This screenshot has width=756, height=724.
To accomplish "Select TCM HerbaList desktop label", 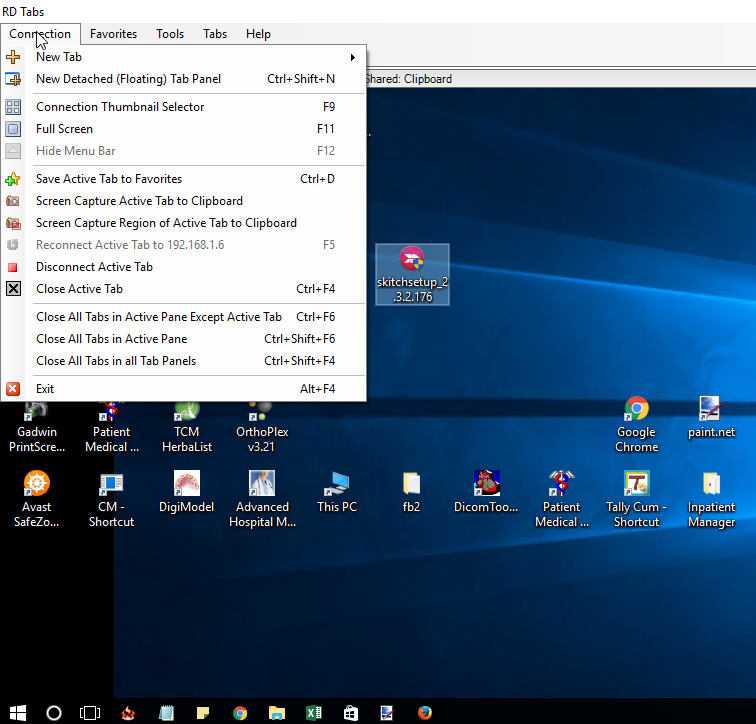I will (x=187, y=439).
